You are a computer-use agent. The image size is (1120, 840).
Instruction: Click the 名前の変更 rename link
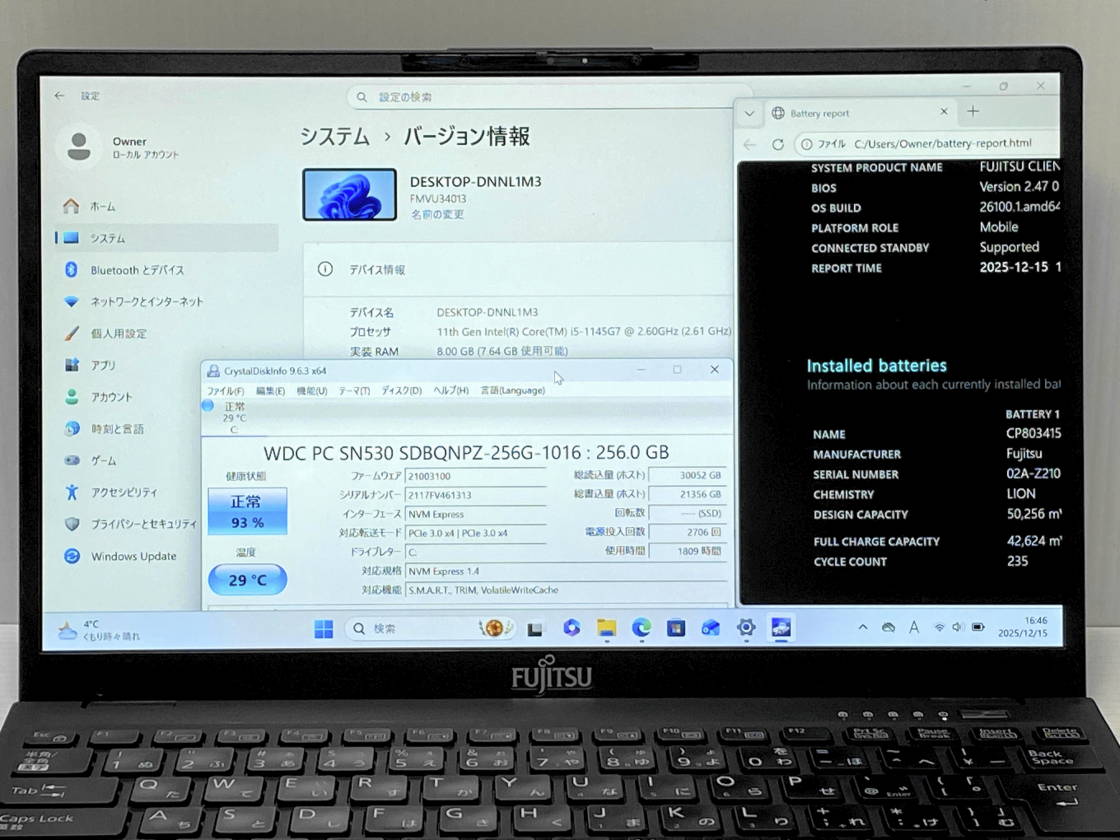pyautogui.click(x=437, y=214)
